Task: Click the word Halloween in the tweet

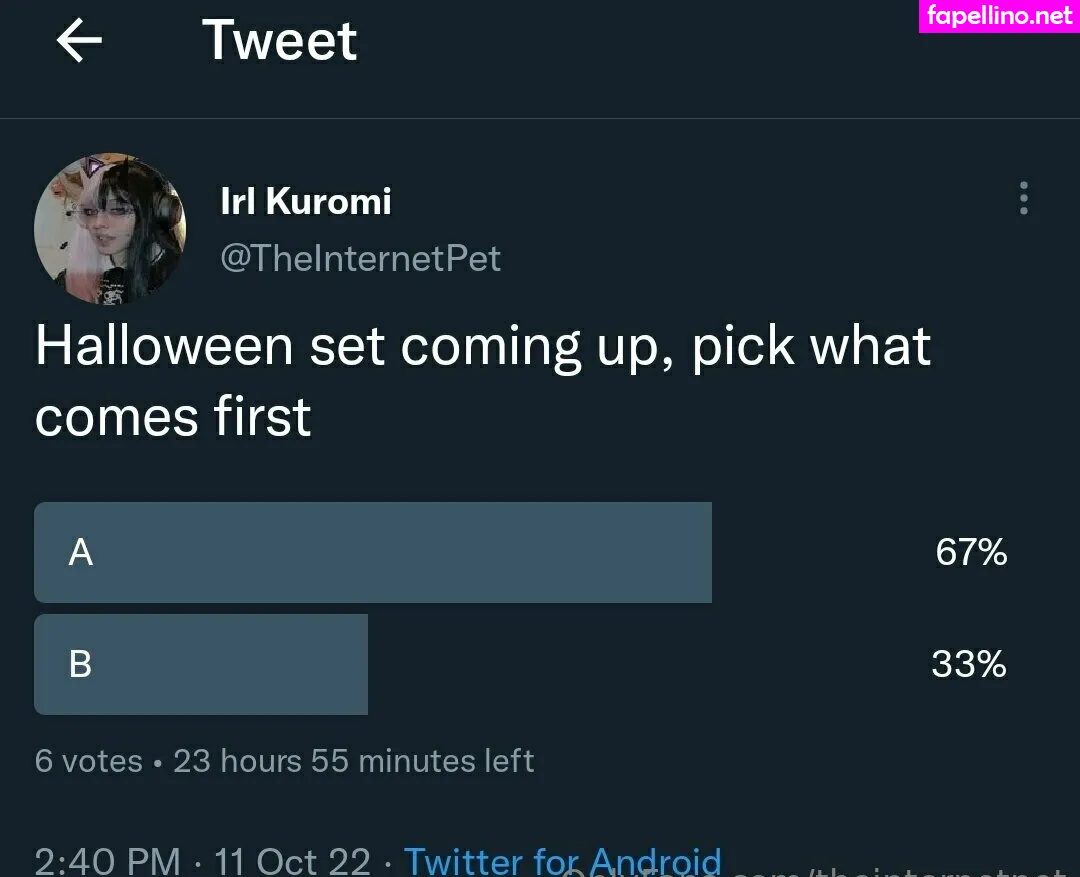Action: pos(164,346)
